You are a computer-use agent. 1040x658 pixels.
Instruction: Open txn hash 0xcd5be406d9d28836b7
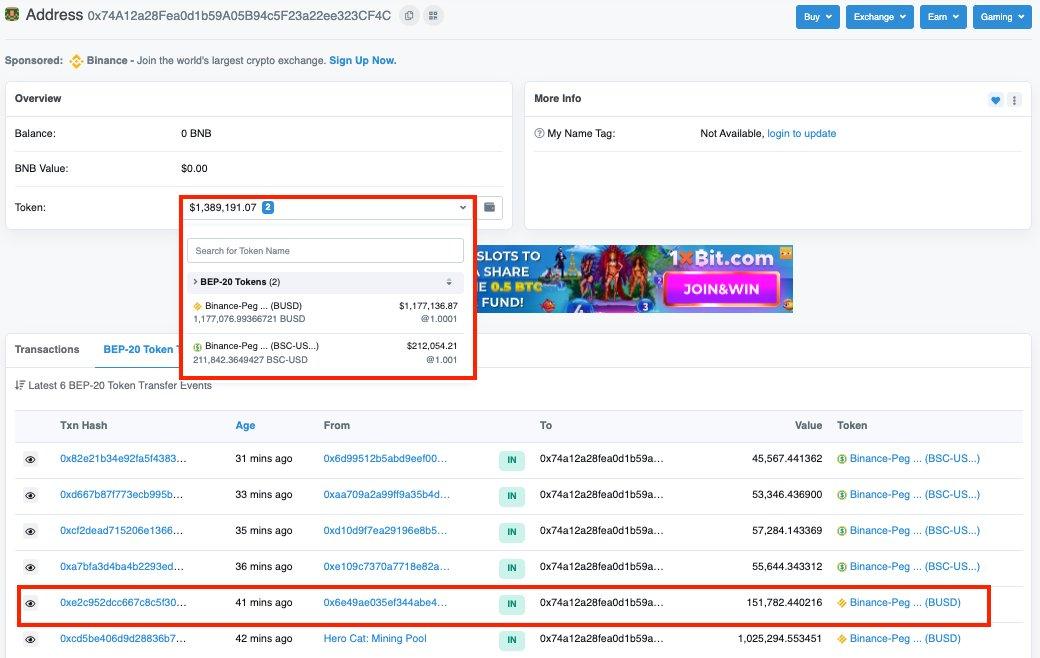[123, 638]
